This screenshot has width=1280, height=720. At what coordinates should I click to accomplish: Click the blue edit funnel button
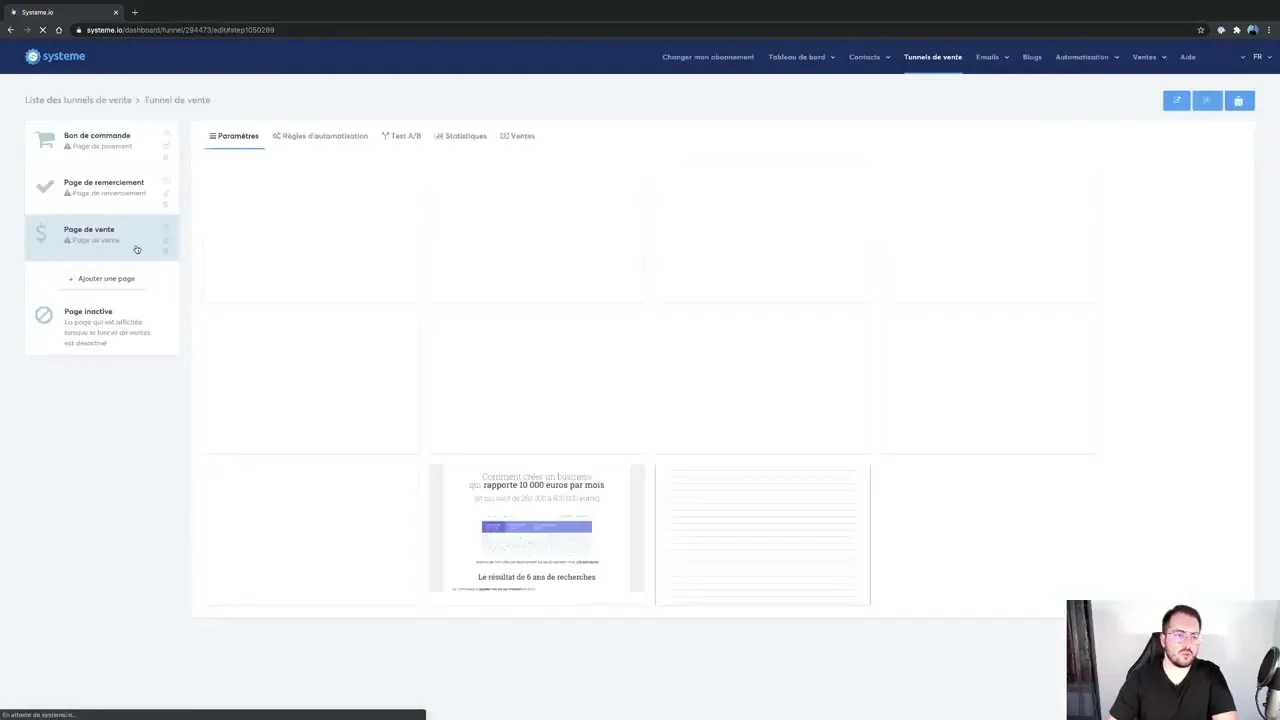coord(1176,101)
